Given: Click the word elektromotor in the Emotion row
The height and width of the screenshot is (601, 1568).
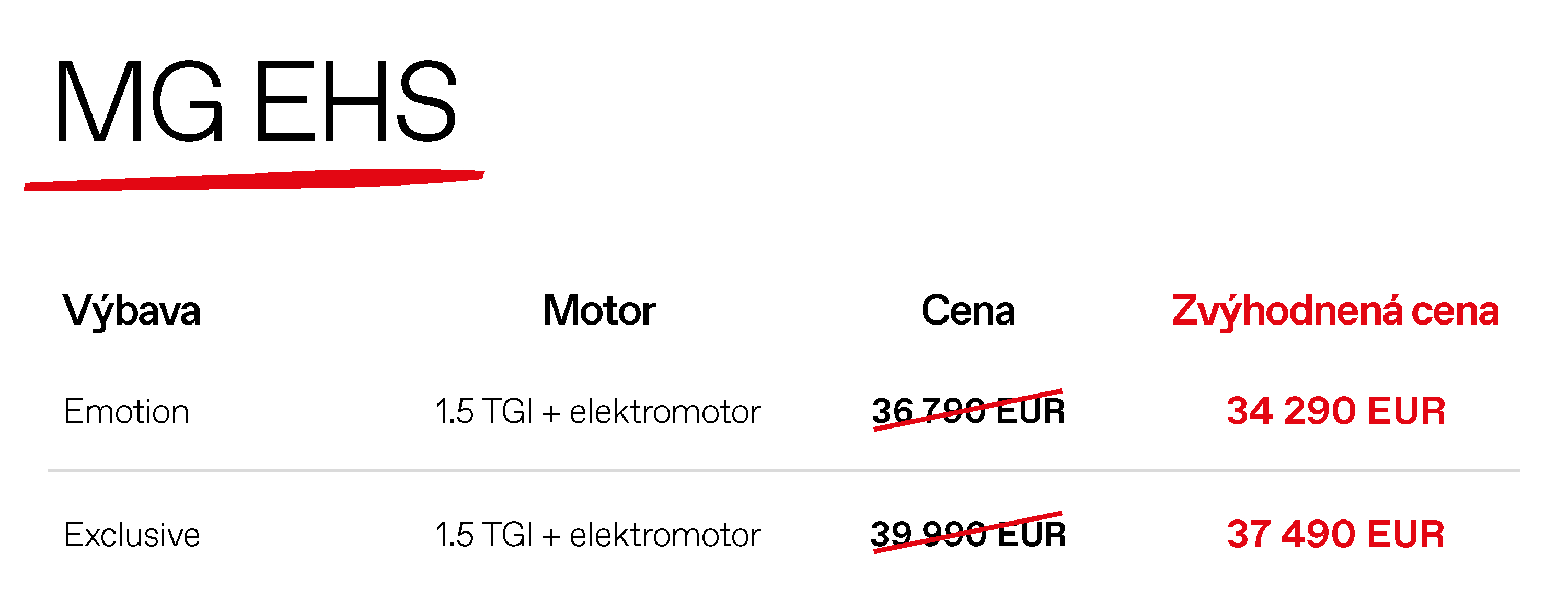Looking at the screenshot, I should click(x=665, y=412).
